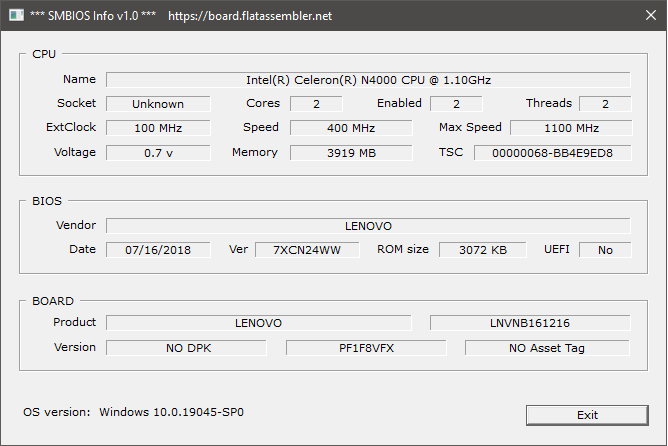668x446 pixels.
Task: Click the 'Date' label in BIOS section
Action: (x=83, y=249)
